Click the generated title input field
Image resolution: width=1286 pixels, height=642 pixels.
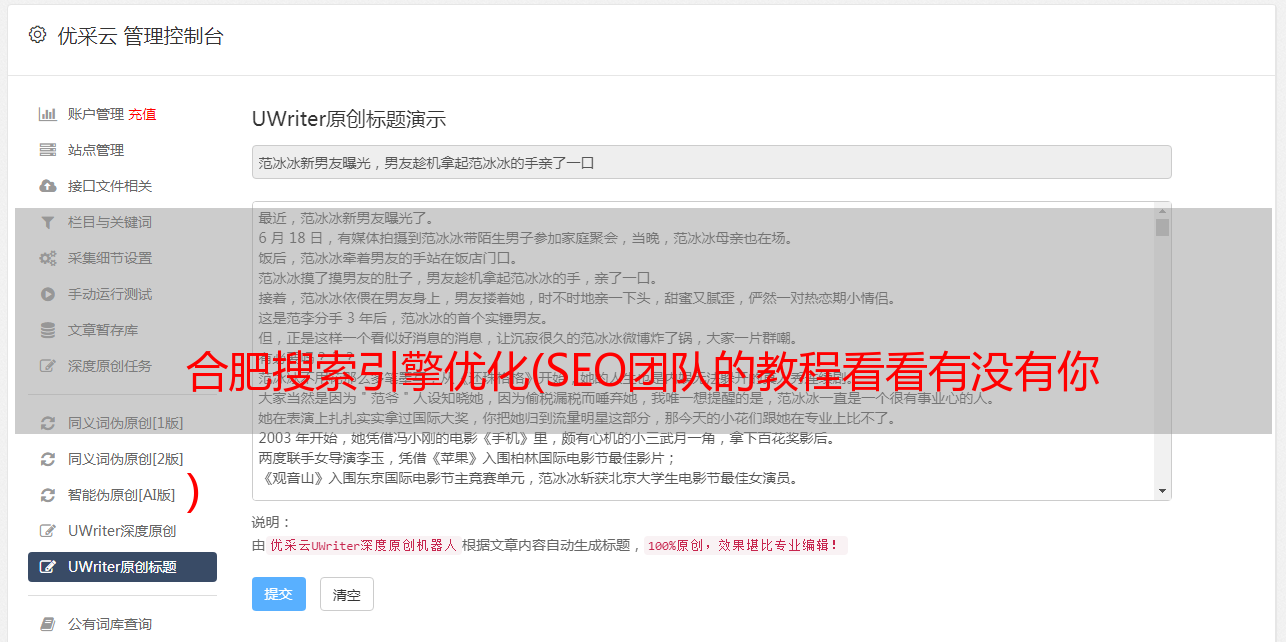(x=711, y=162)
